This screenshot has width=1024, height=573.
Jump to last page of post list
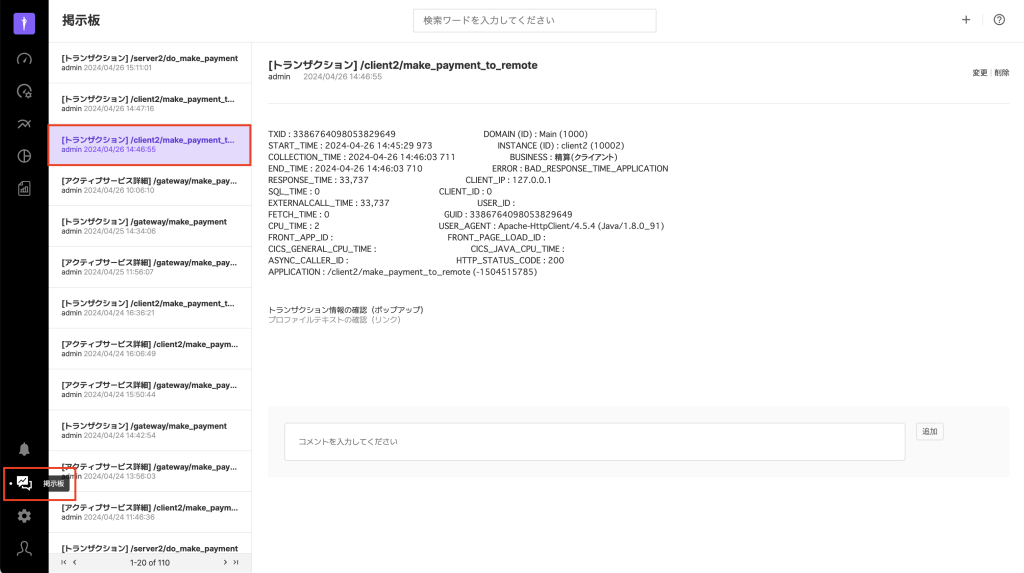click(236, 562)
